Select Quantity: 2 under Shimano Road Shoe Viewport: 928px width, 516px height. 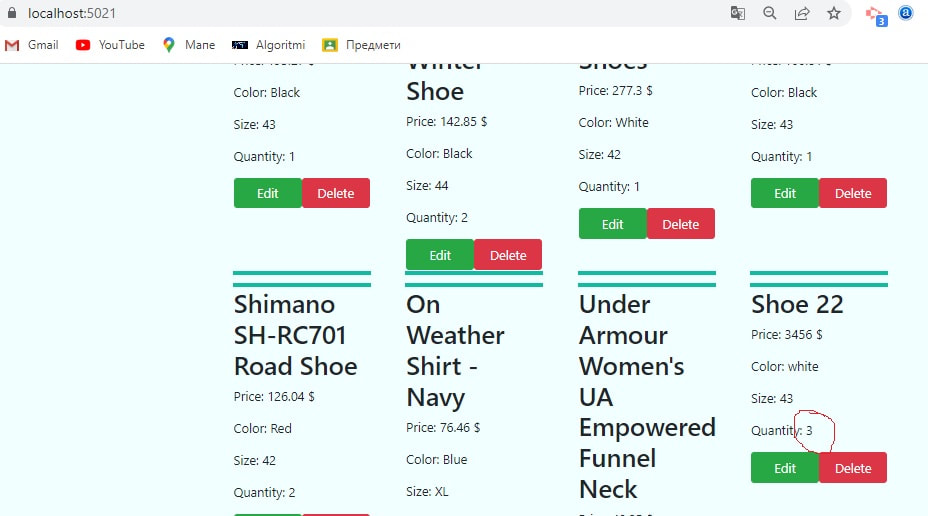tap(265, 492)
